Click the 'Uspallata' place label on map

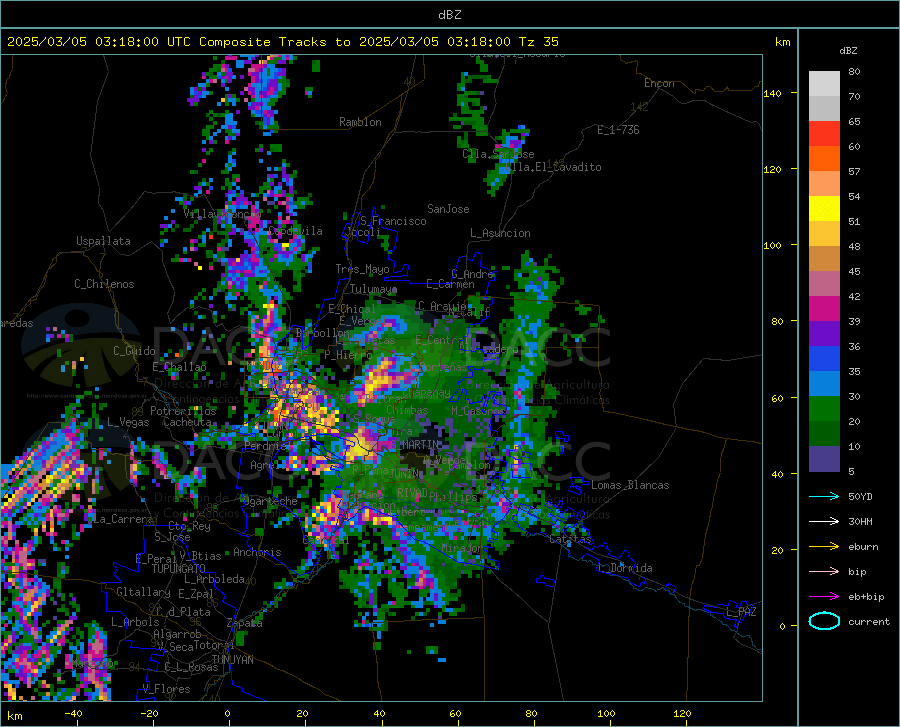(103, 241)
